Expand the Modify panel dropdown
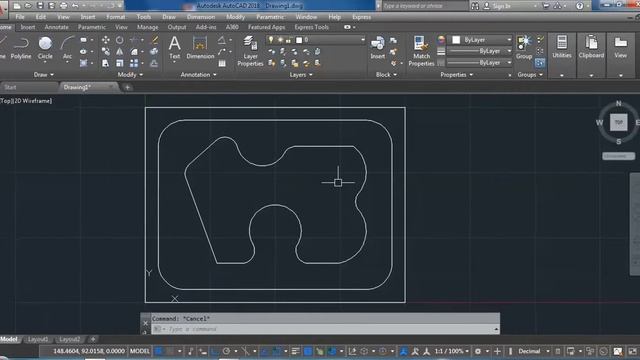Viewport: 640px width, 360px height. pos(130,75)
